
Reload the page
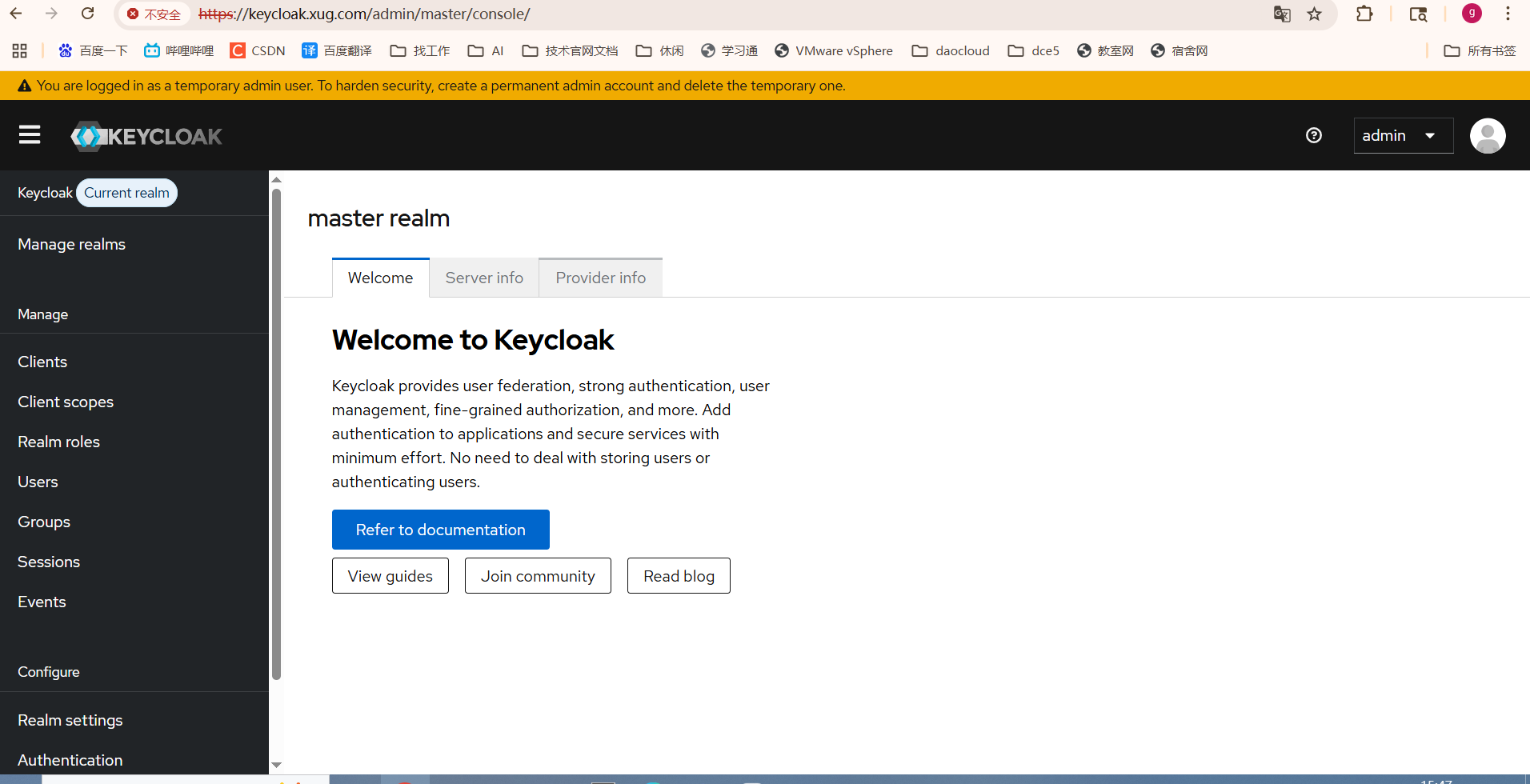[87, 14]
